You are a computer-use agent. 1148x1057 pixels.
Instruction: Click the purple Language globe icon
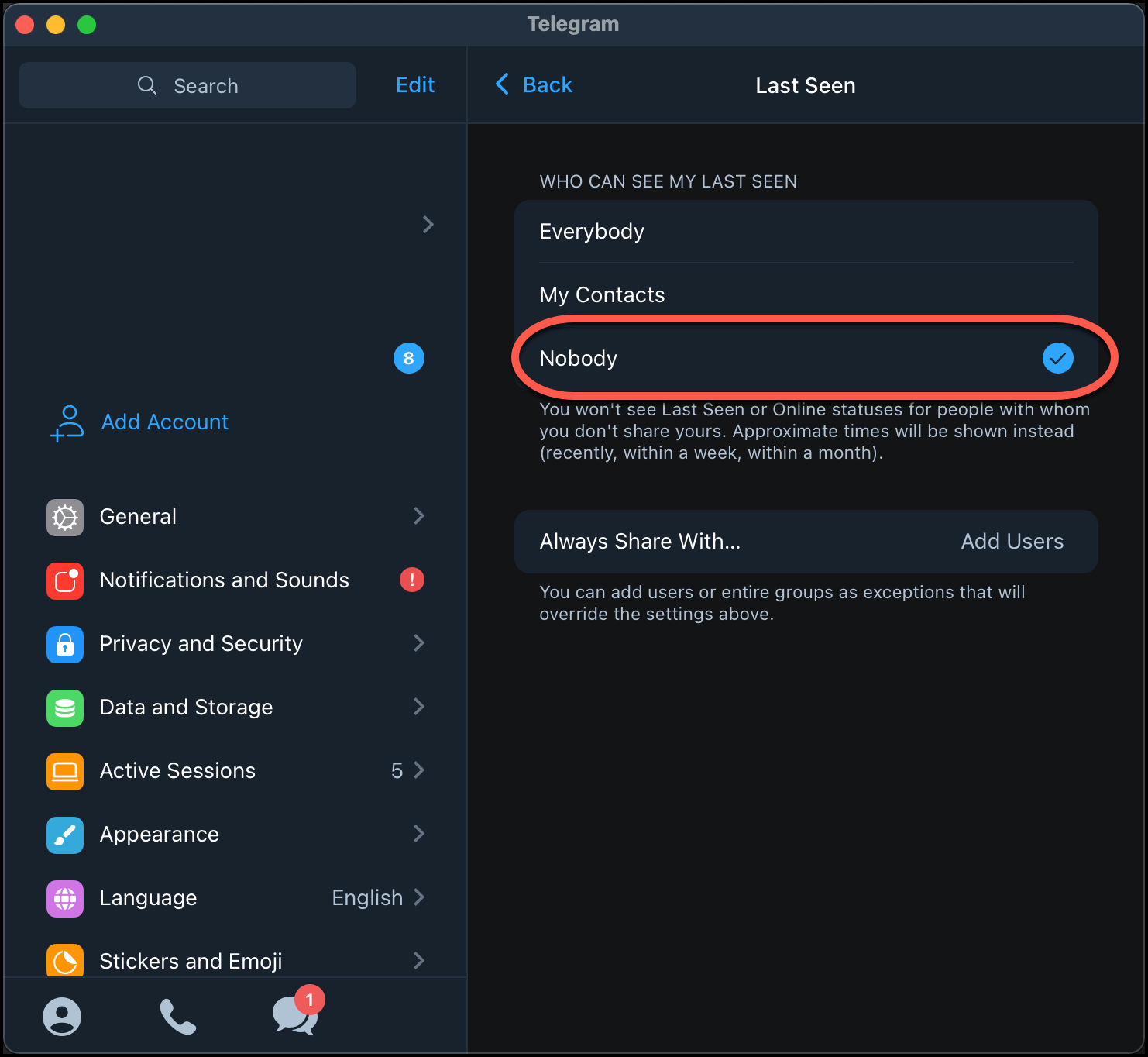[65, 898]
